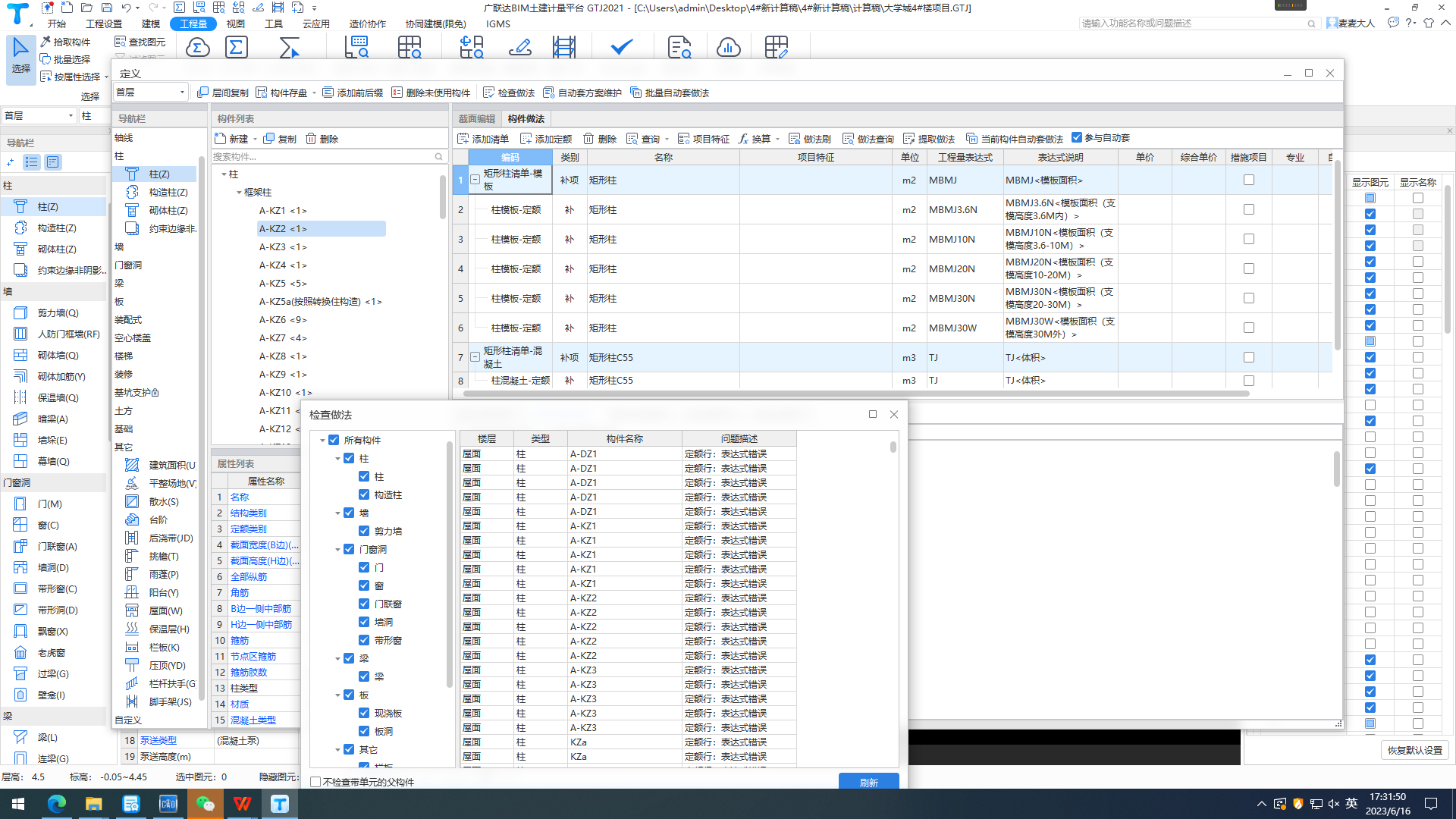Collapse the 墙 node in 检查做法 tree
The image size is (1456, 819).
coord(337,513)
